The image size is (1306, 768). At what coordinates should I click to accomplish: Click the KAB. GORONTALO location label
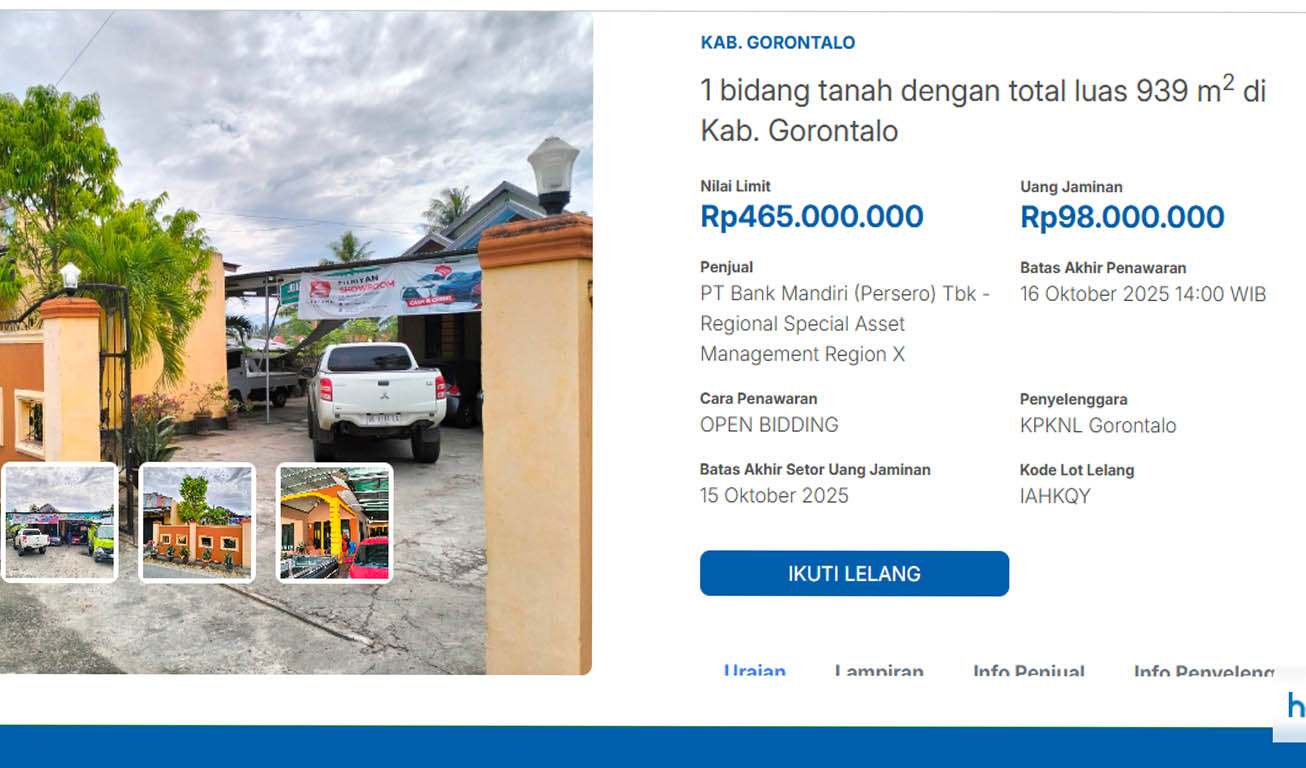(778, 43)
